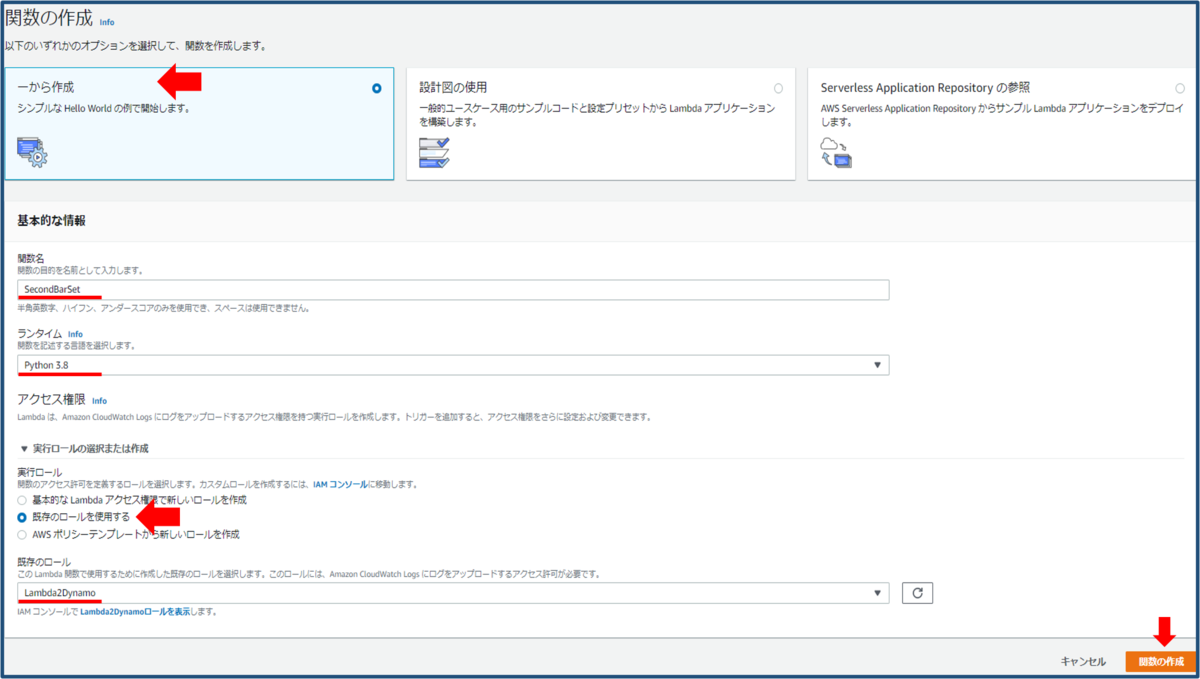1200x679 pixels.
Task: Refresh the existing roles list
Action: (917, 593)
